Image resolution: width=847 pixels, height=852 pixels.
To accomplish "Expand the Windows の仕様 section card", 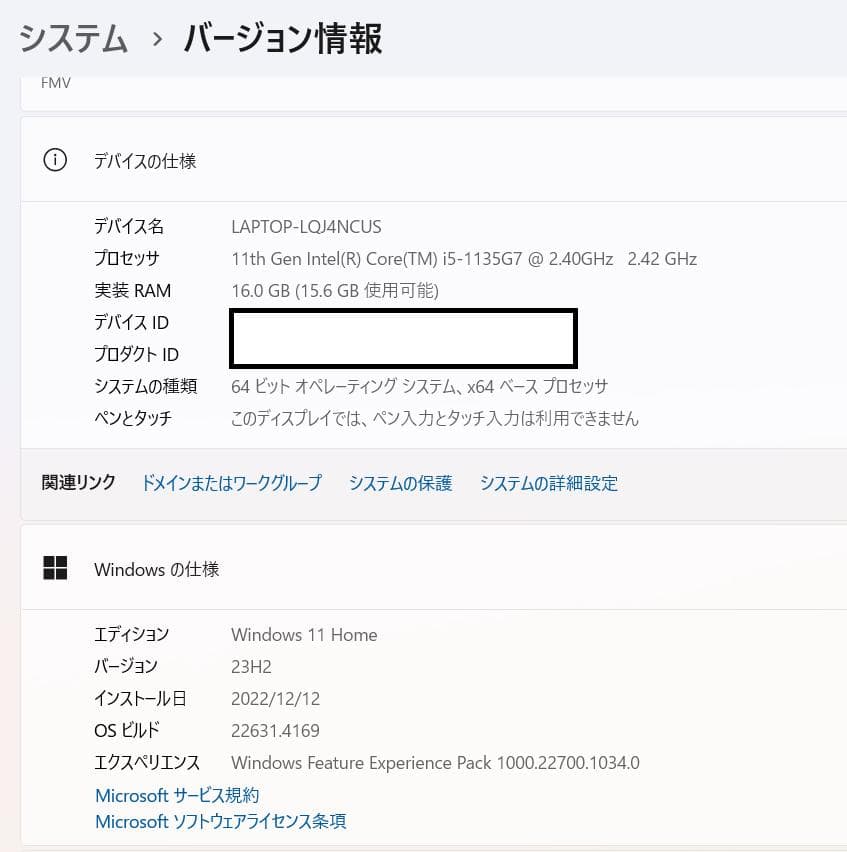I will [157, 569].
